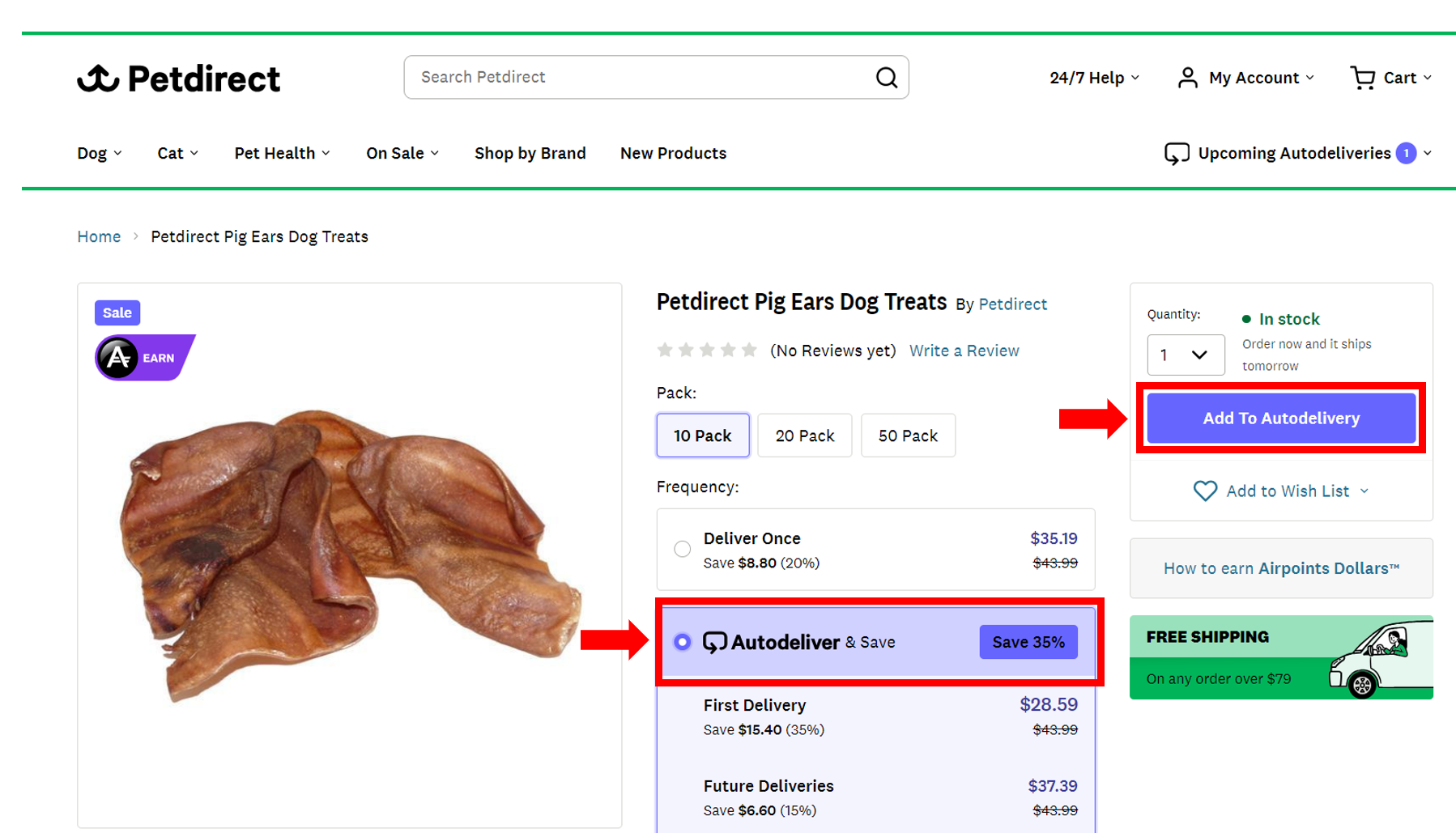Click the pig ears product image

(350, 555)
